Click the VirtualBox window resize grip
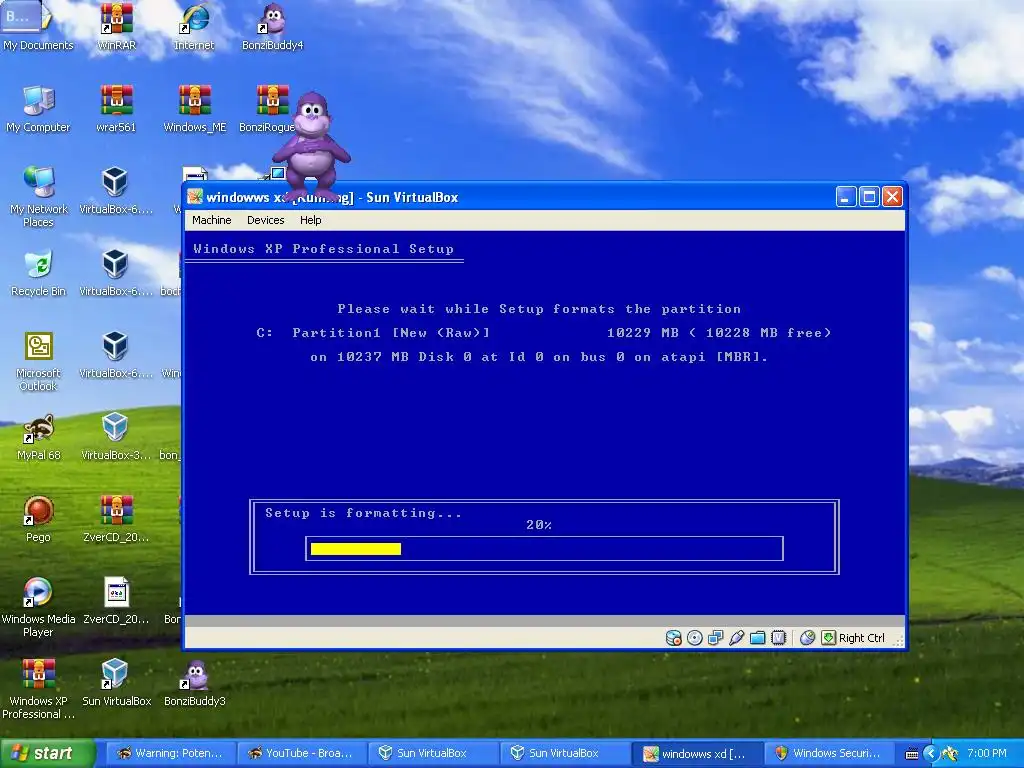 tap(899, 641)
